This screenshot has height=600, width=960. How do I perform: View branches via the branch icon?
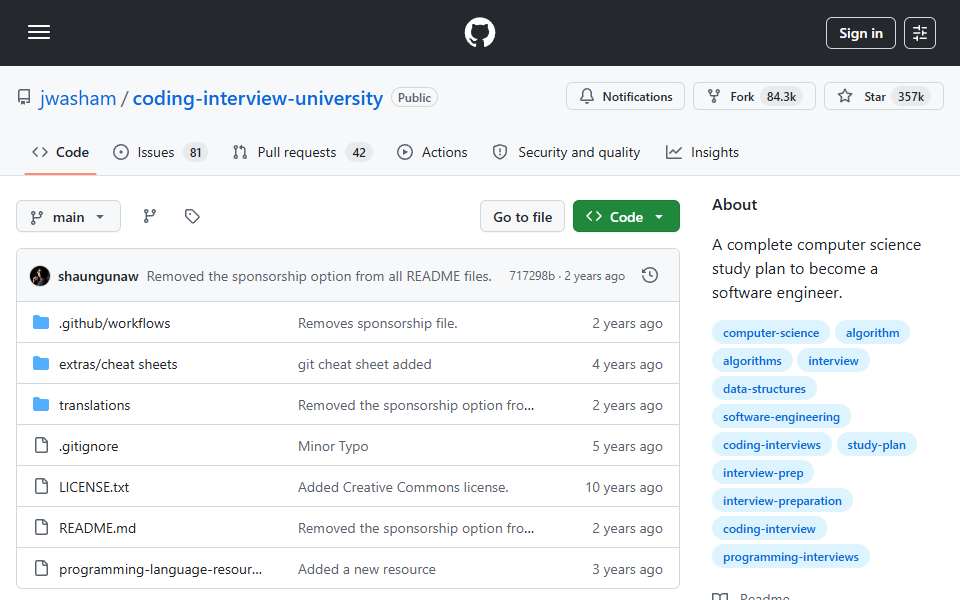coord(149,216)
